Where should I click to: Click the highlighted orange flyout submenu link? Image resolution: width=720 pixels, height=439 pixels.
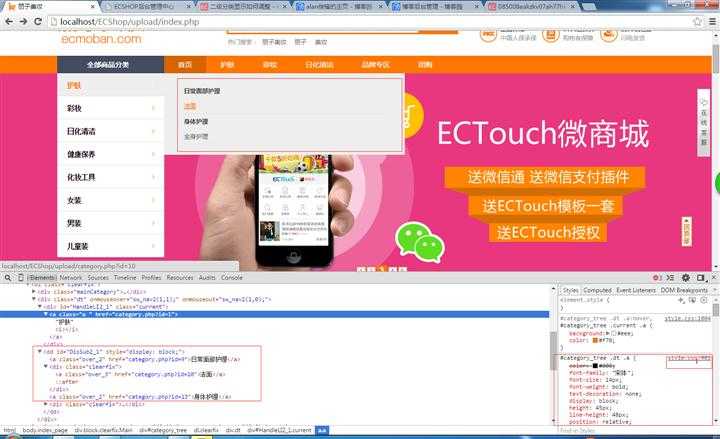(x=190, y=106)
